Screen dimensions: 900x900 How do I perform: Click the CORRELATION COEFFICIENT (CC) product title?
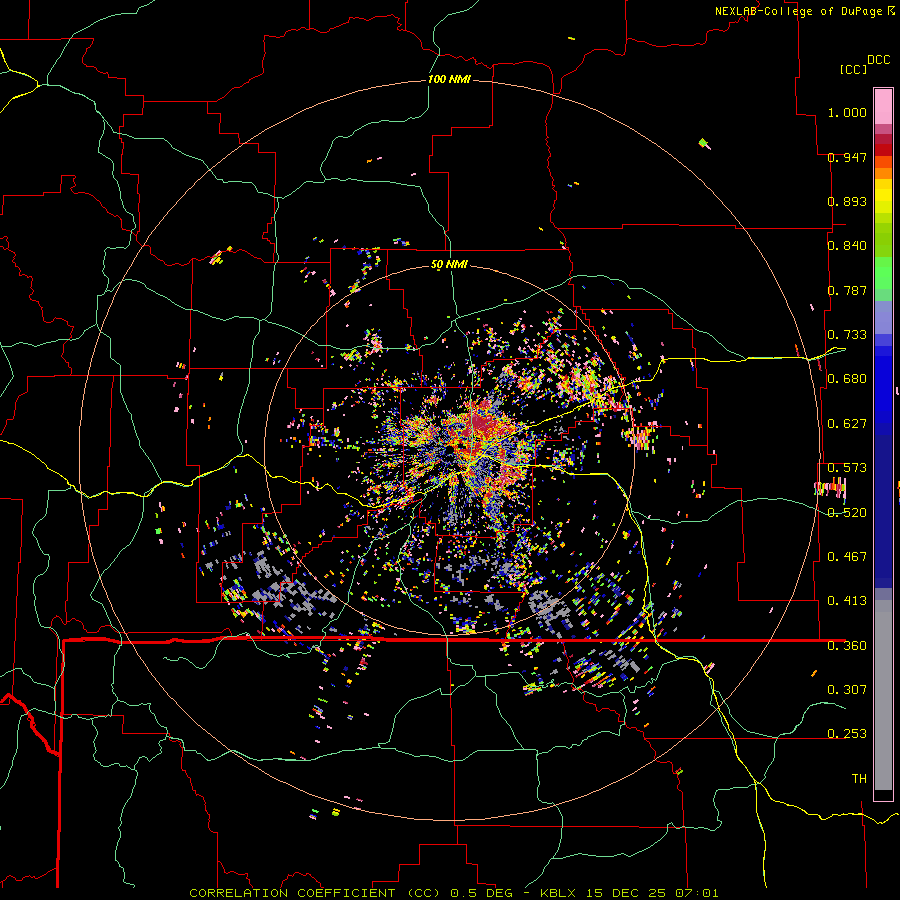[315, 893]
